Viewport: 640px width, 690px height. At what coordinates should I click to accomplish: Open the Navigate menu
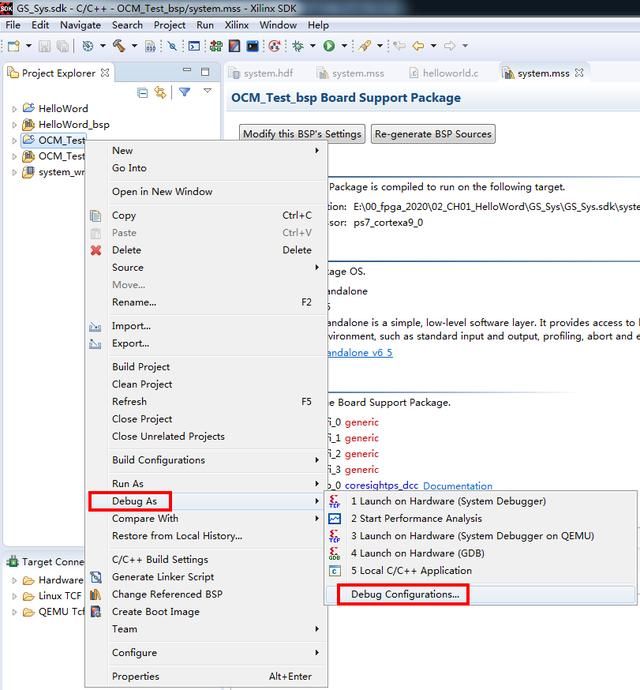(81, 25)
